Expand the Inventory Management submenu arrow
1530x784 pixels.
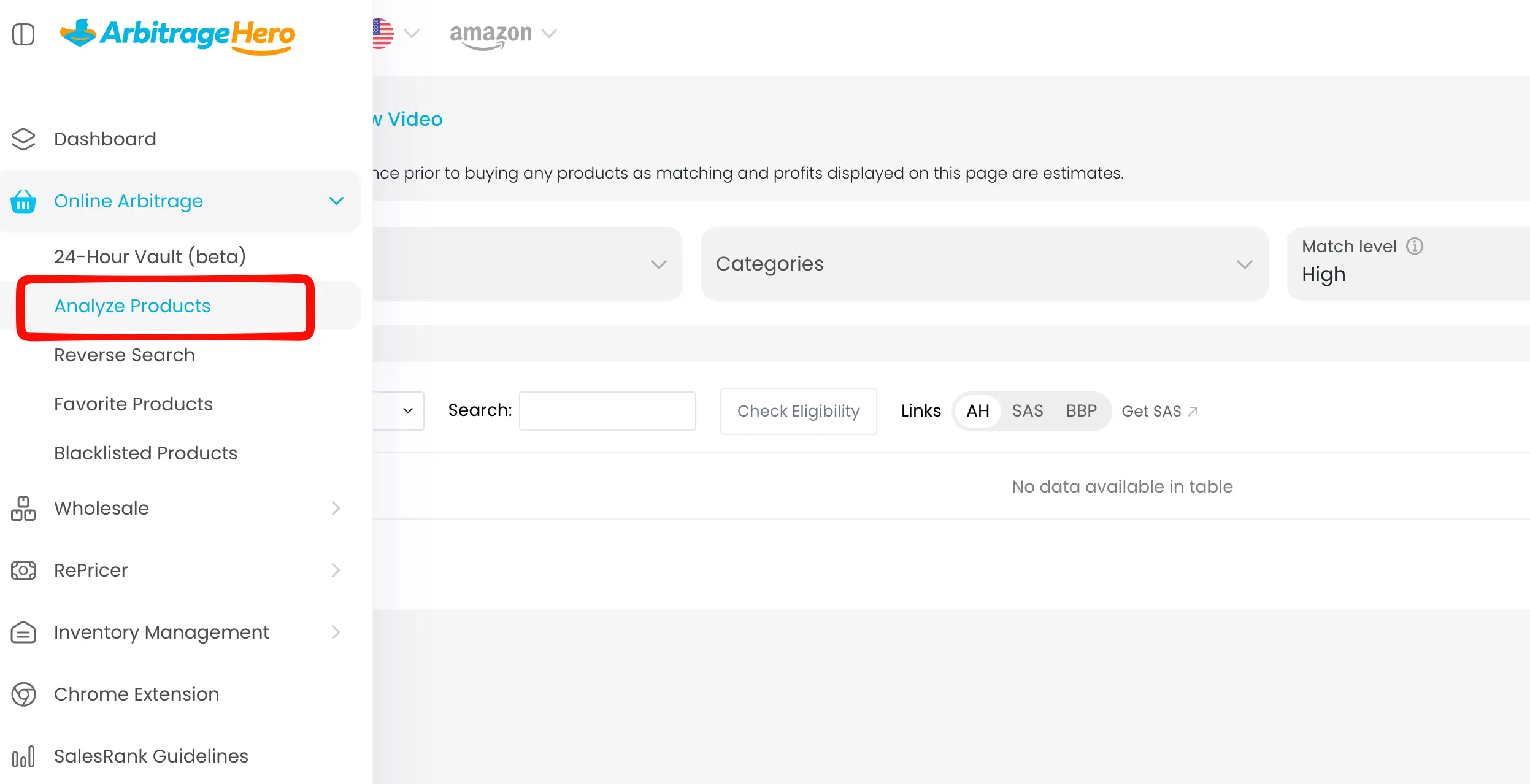(x=336, y=632)
